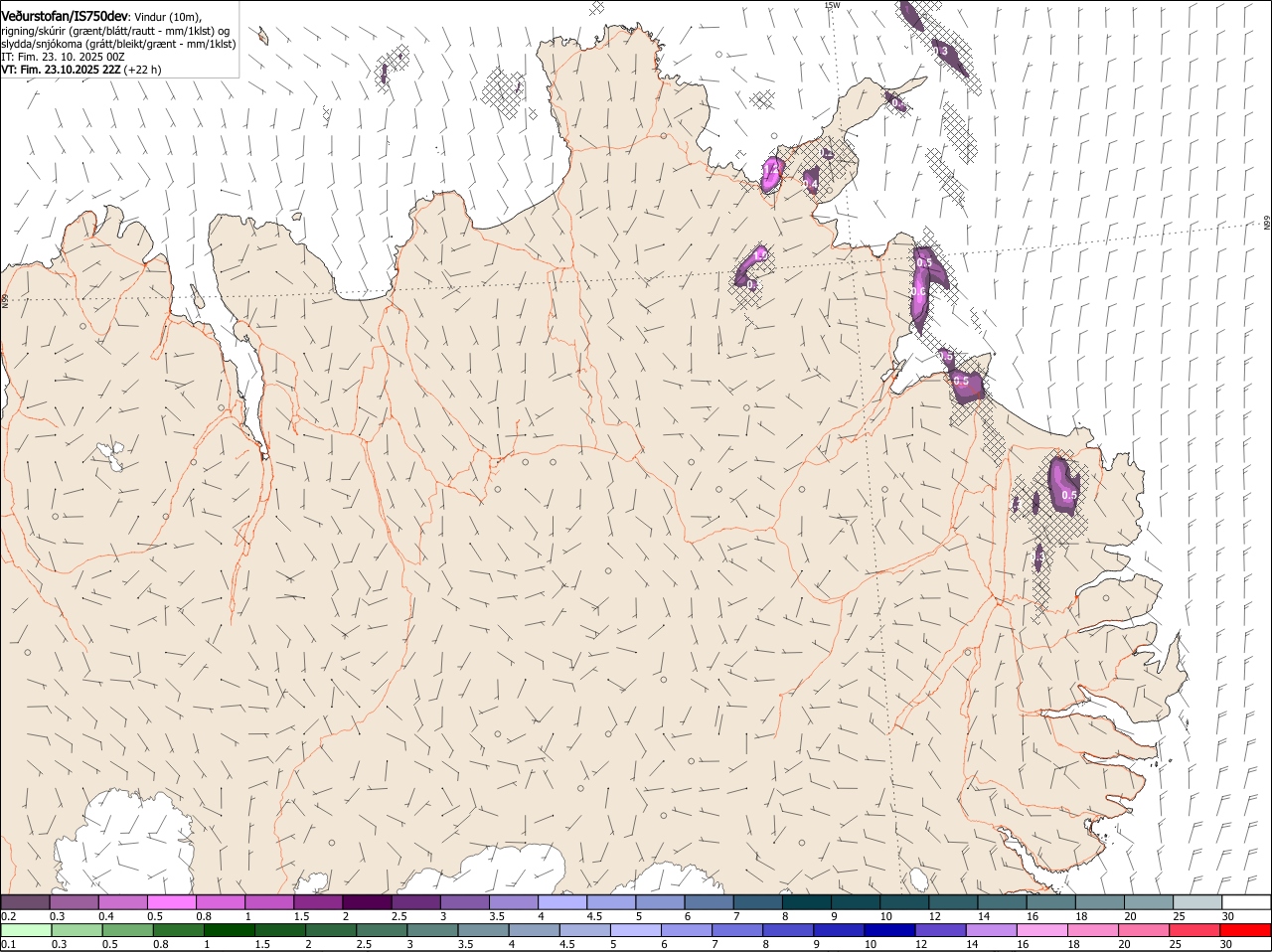1272x952 pixels.
Task: Select the 'VT: Fim. 23.10.2025 22Z' valid time
Action: (62, 70)
